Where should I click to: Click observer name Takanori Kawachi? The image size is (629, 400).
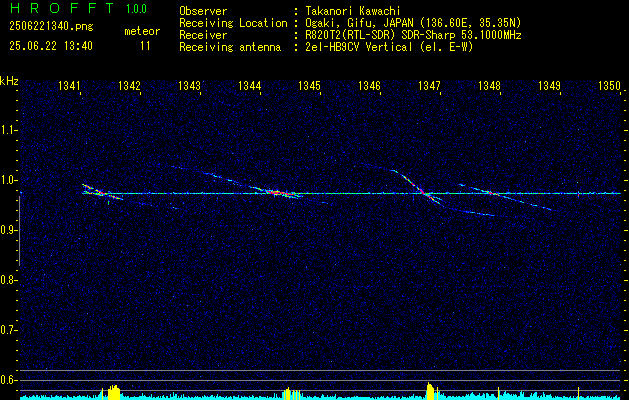click(353, 11)
